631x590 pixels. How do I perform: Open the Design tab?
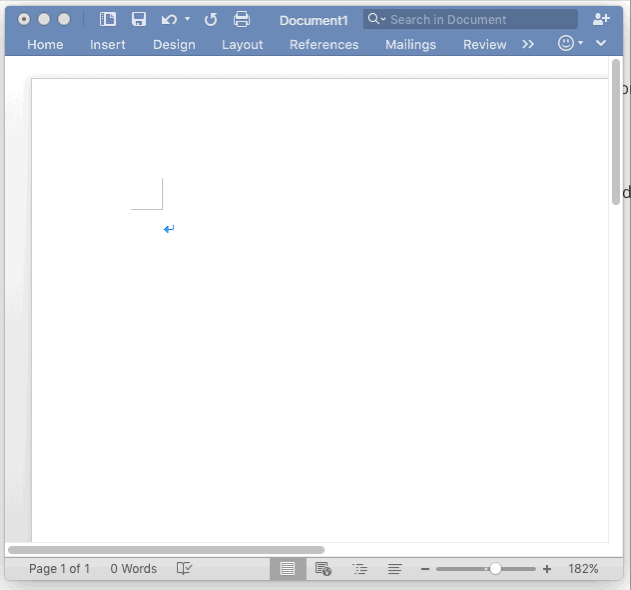pyautogui.click(x=174, y=45)
